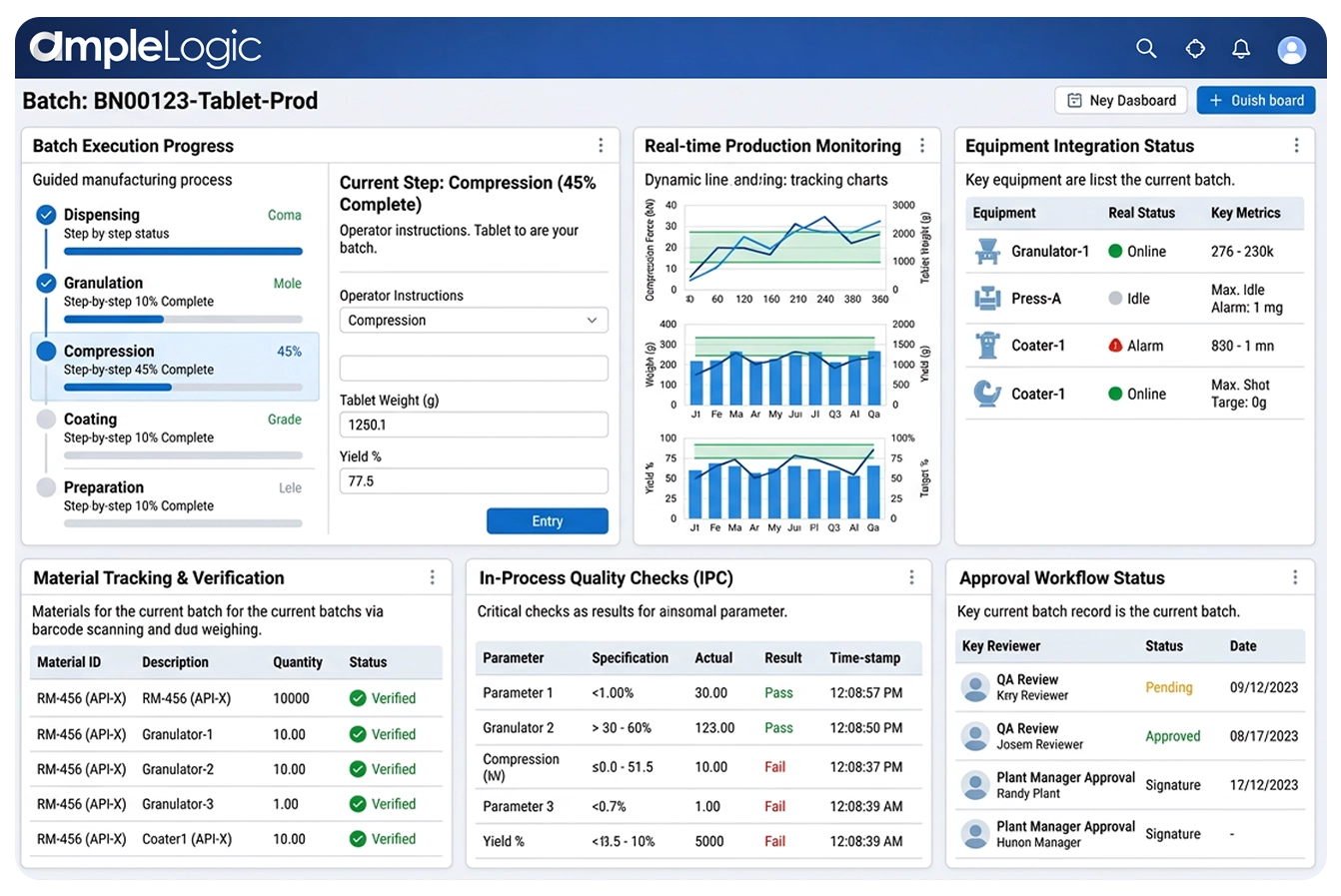Select the Granulation step checkmark circle
This screenshot has width=1341, height=896.
point(46,283)
